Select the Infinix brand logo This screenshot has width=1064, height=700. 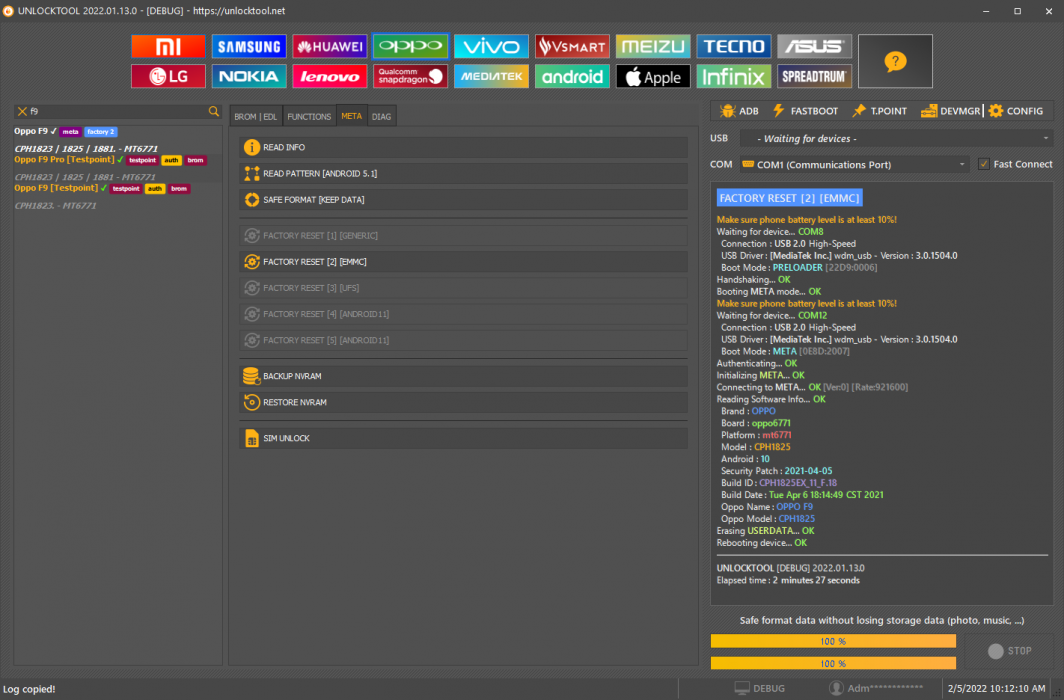click(x=734, y=77)
